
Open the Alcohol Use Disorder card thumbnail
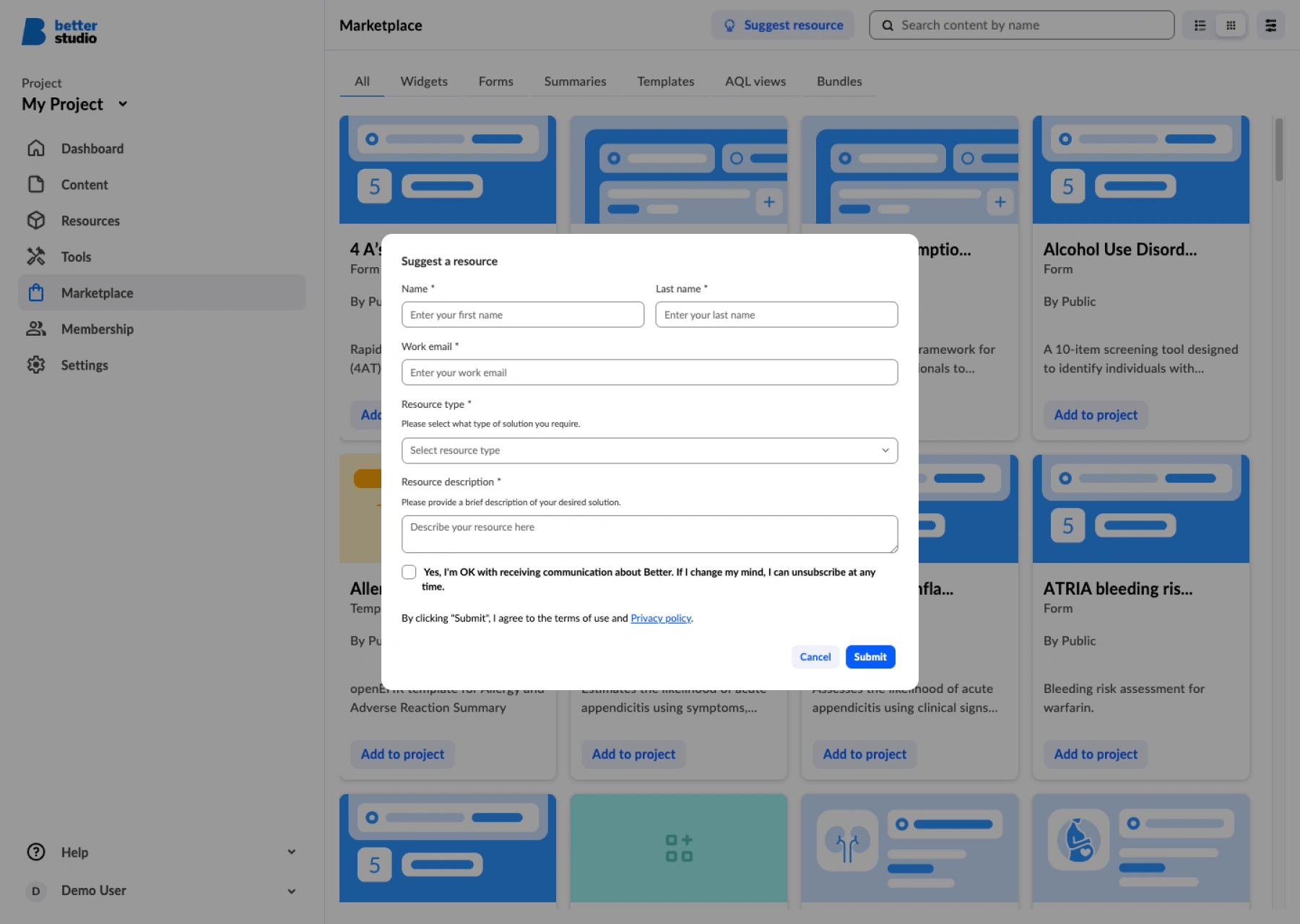pyautogui.click(x=1141, y=170)
